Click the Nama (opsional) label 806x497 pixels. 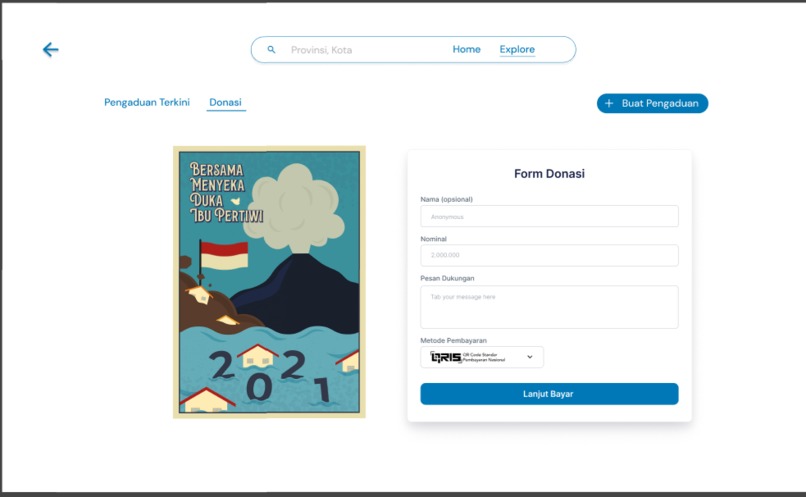[x=446, y=199]
